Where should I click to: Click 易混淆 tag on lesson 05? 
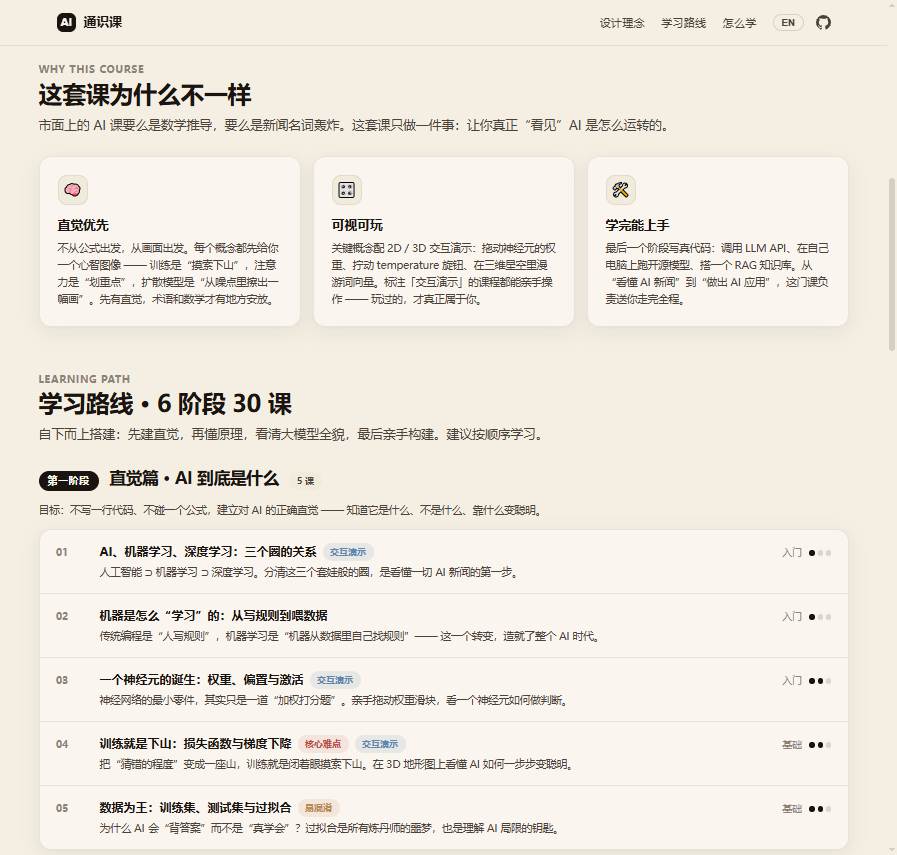(x=319, y=808)
